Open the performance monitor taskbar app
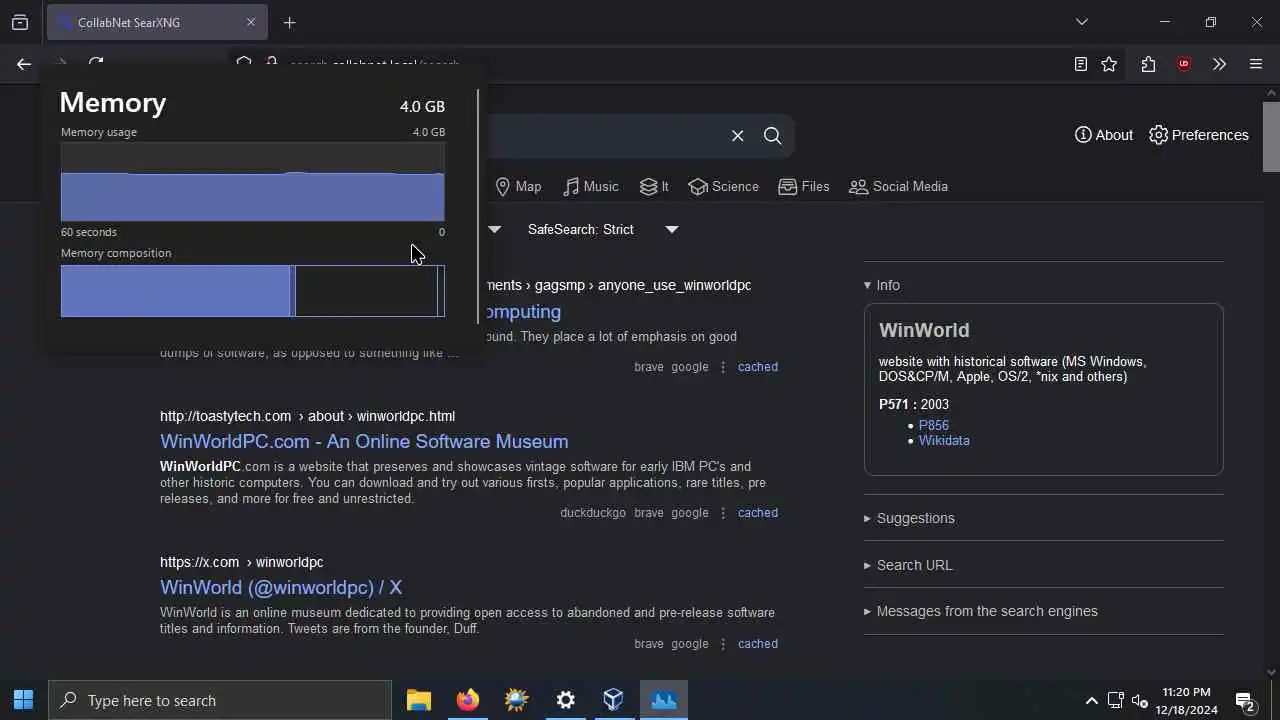Viewport: 1280px width, 720px height. click(x=664, y=700)
